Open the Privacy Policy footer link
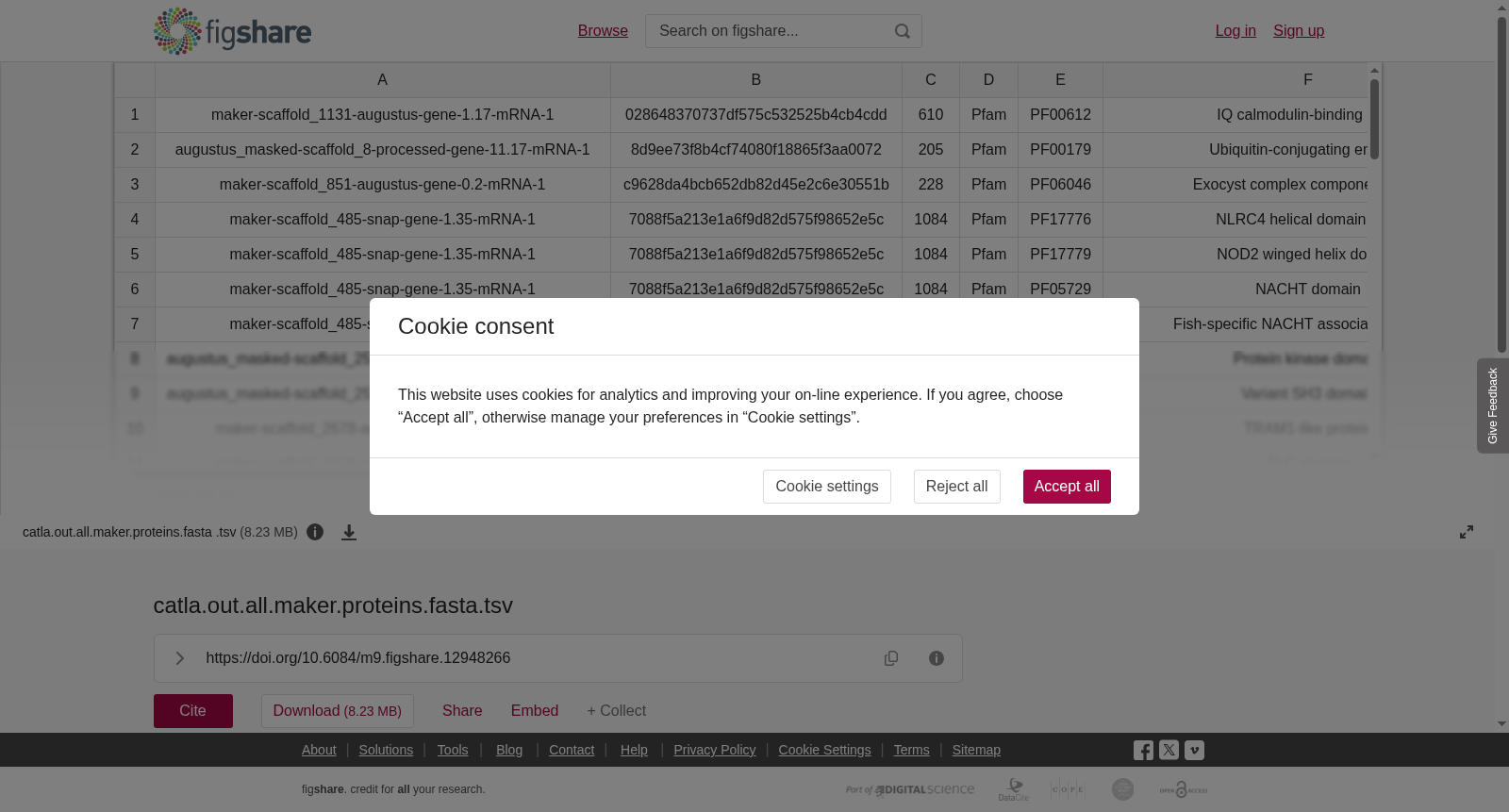This screenshot has width=1509, height=812. [x=715, y=750]
